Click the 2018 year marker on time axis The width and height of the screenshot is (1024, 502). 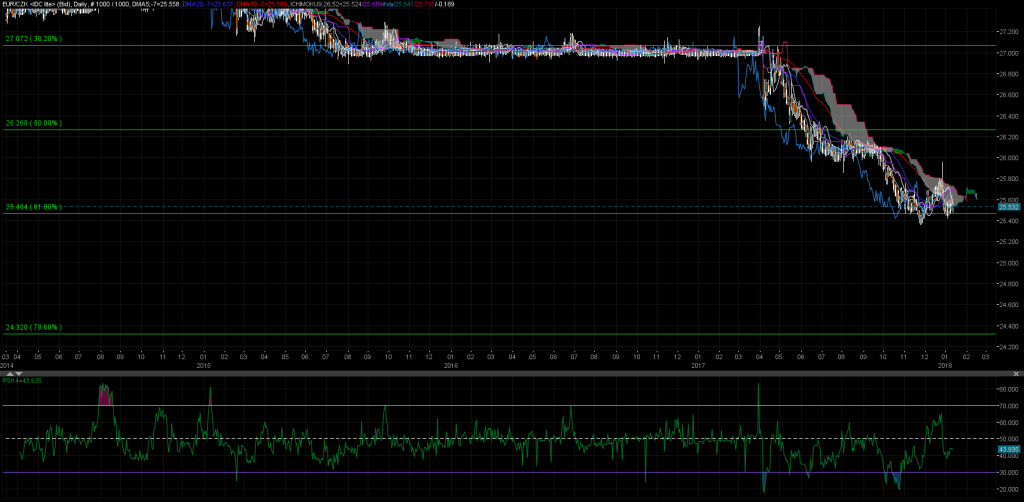[945, 365]
